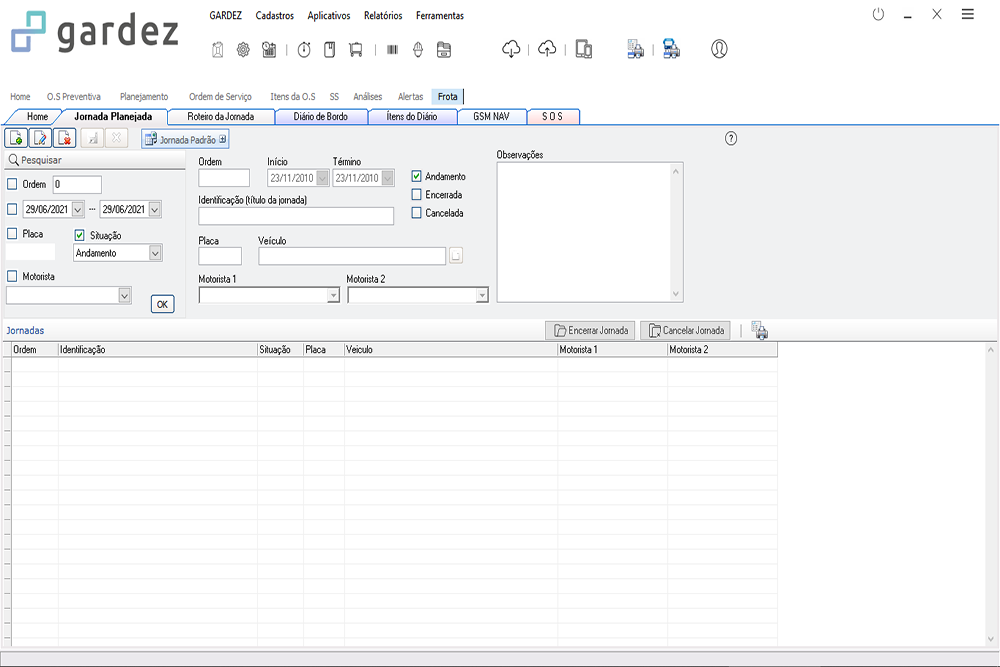Expand the Motorista search dropdown
This screenshot has width=1000, height=667.
click(x=124, y=295)
